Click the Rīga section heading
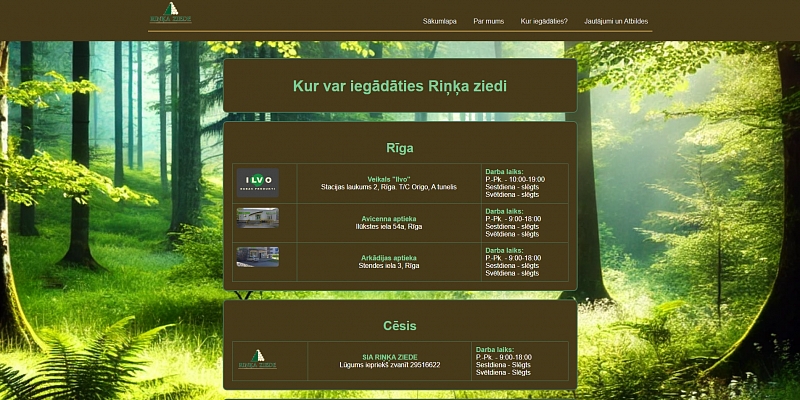800x400 pixels. click(x=400, y=148)
